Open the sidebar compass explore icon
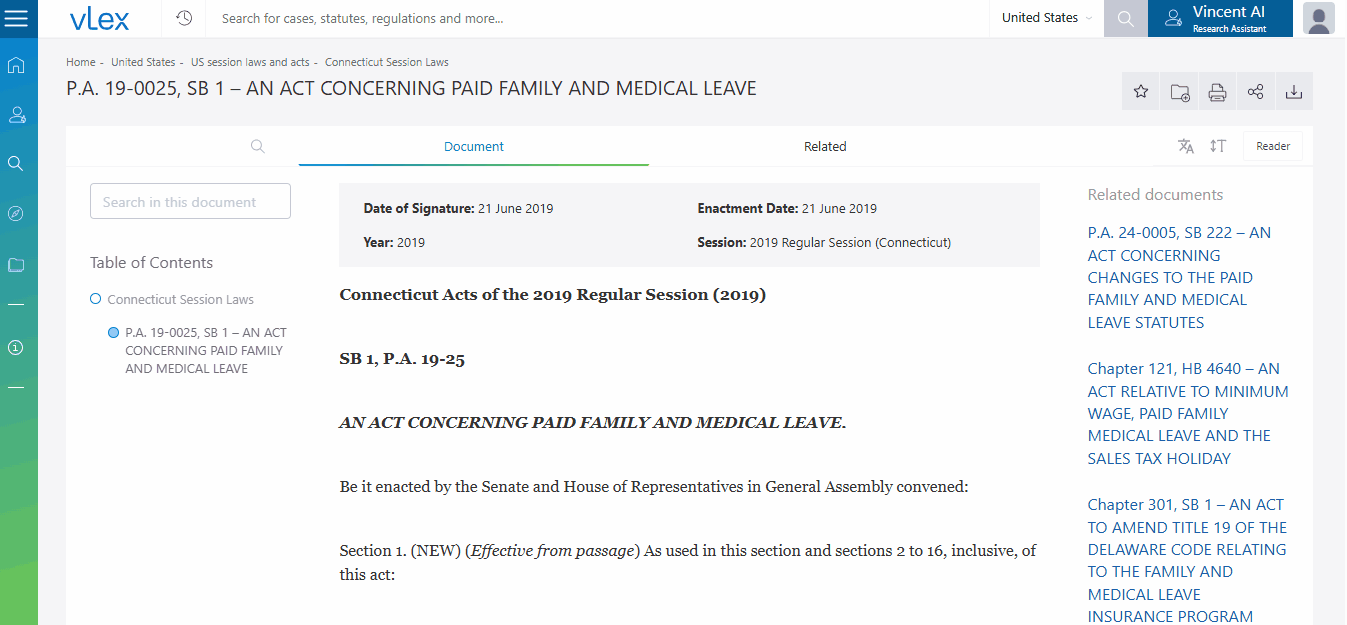The width and height of the screenshot is (1347, 625). coord(16,214)
